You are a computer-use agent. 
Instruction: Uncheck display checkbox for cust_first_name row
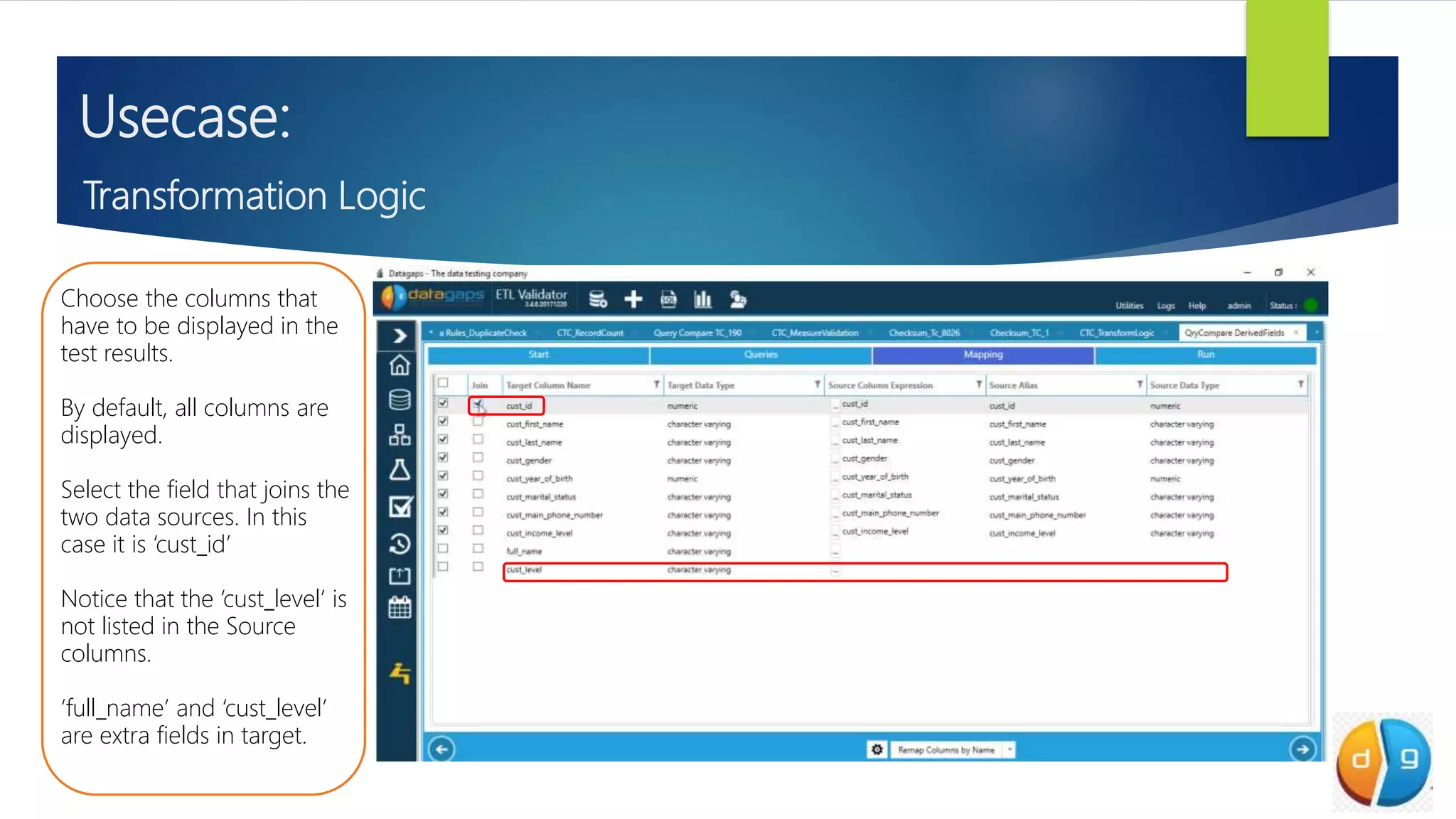tap(443, 422)
